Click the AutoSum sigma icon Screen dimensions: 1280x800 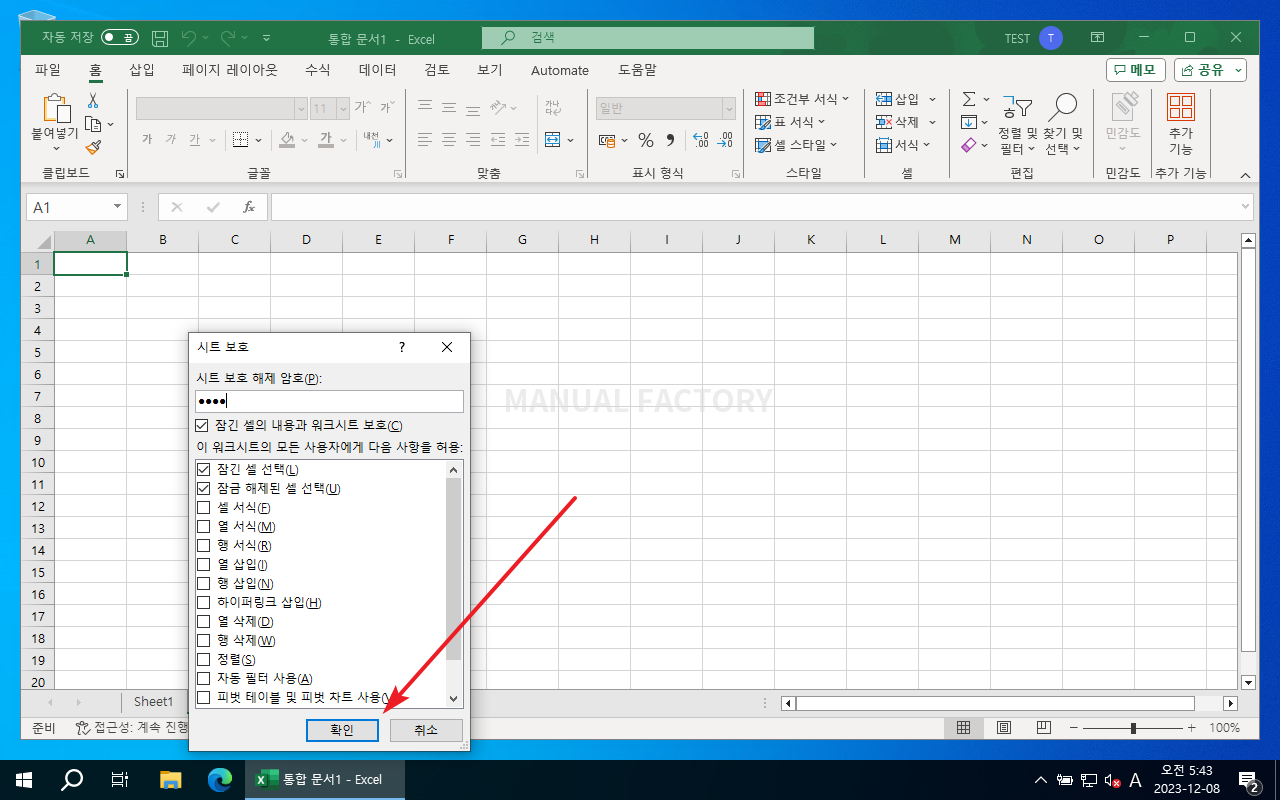coord(968,99)
